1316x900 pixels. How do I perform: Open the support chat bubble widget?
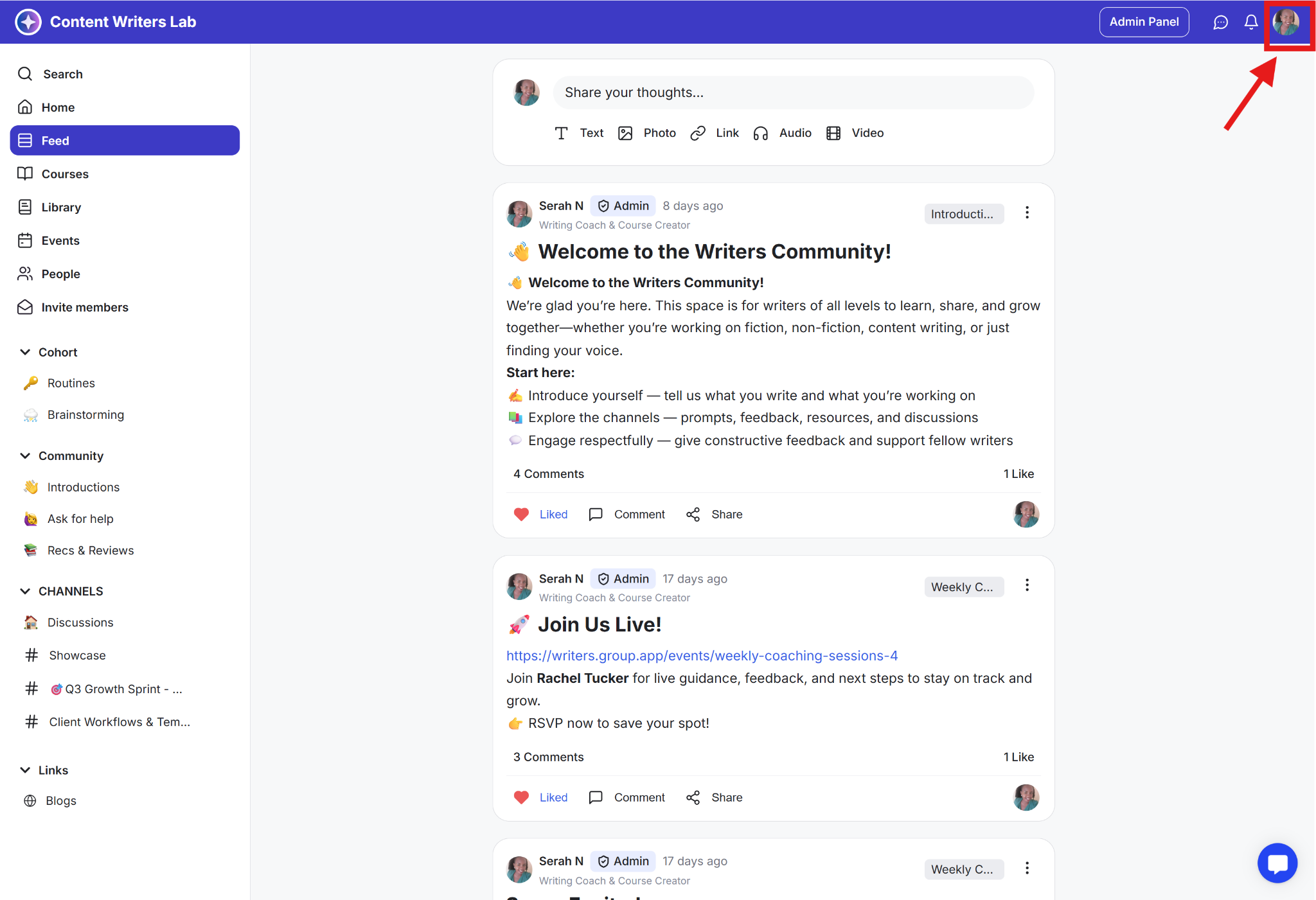pyautogui.click(x=1277, y=863)
